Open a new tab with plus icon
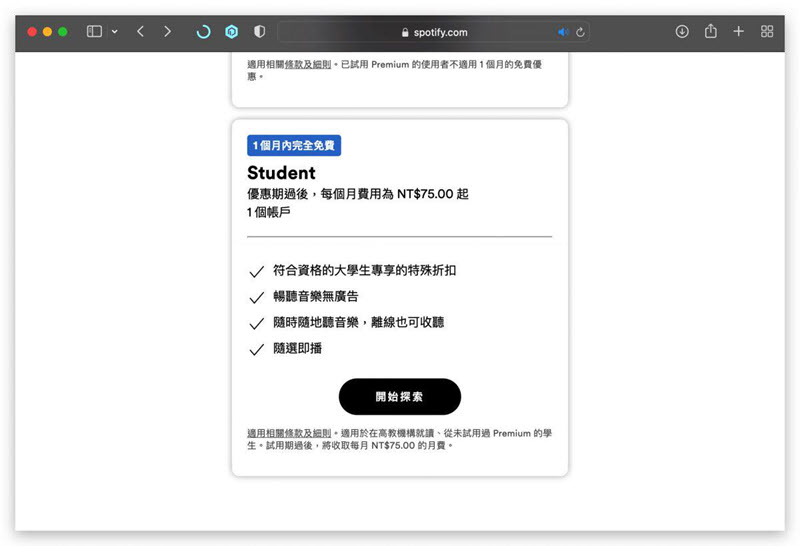 (738, 32)
